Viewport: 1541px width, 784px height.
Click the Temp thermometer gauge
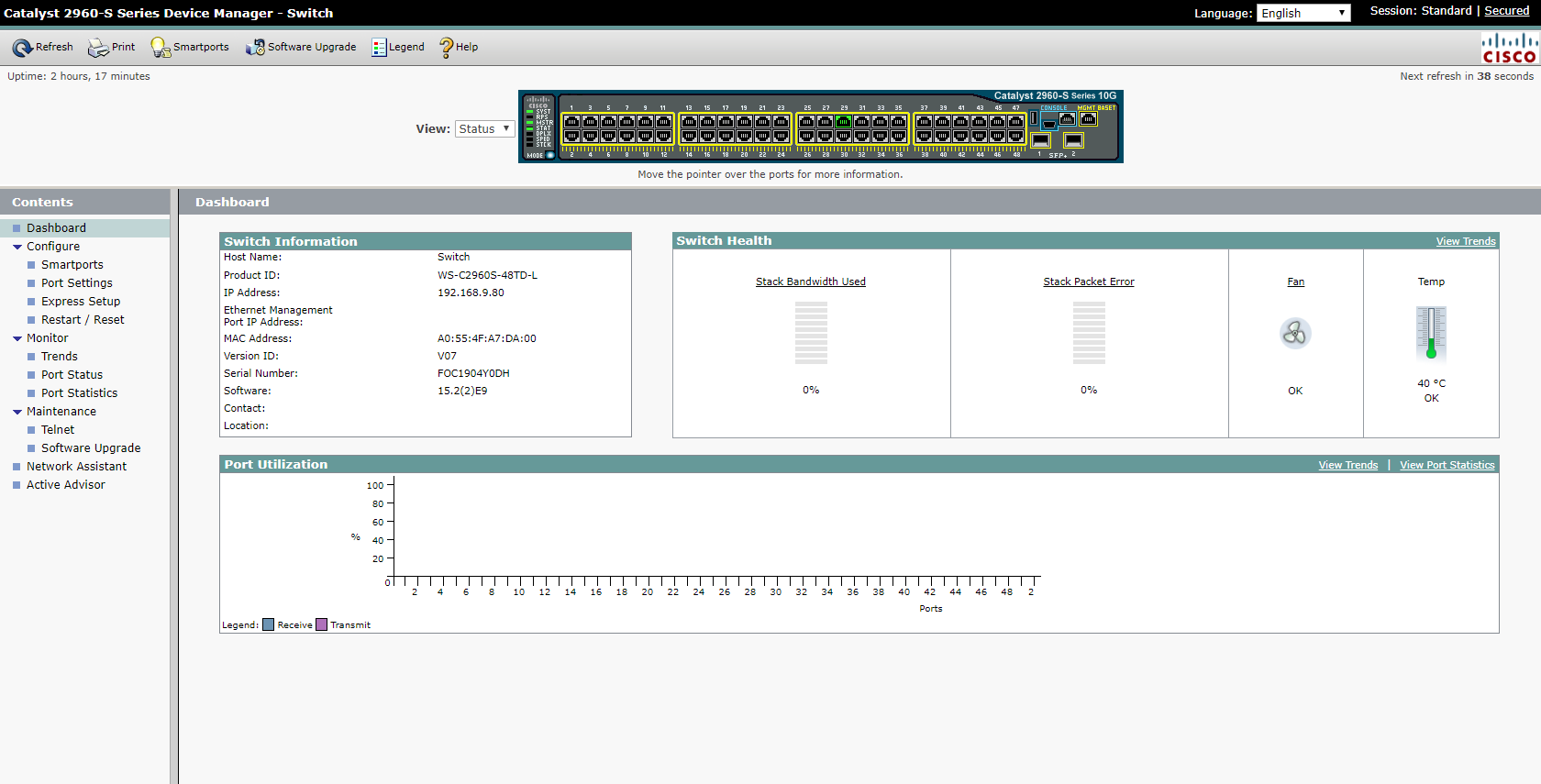tap(1431, 334)
